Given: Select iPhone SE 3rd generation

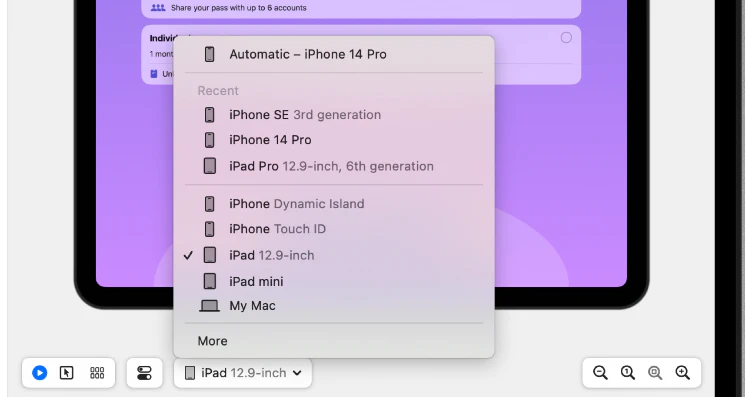Looking at the screenshot, I should [334, 114].
